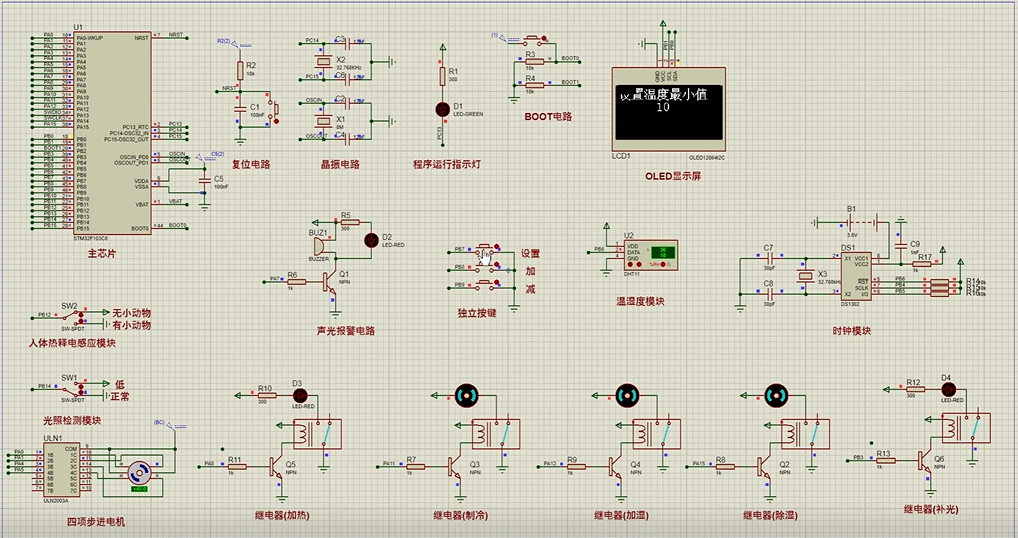Click the OLED display screen

point(669,112)
